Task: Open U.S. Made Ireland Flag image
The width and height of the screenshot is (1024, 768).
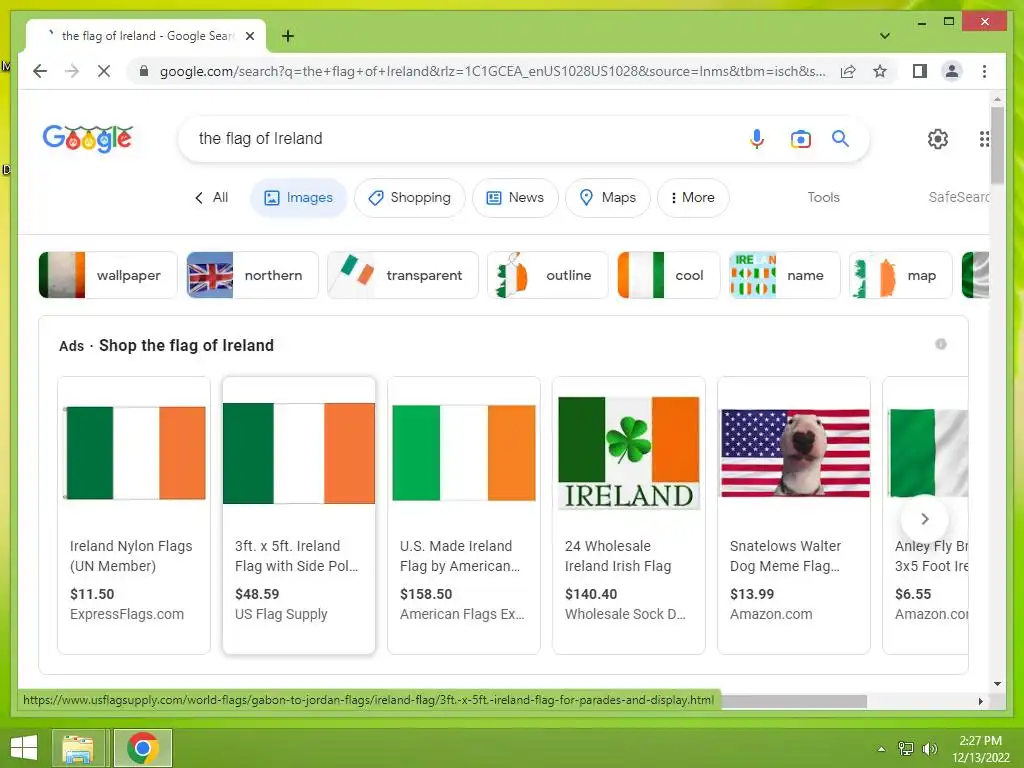Action: pos(464,453)
